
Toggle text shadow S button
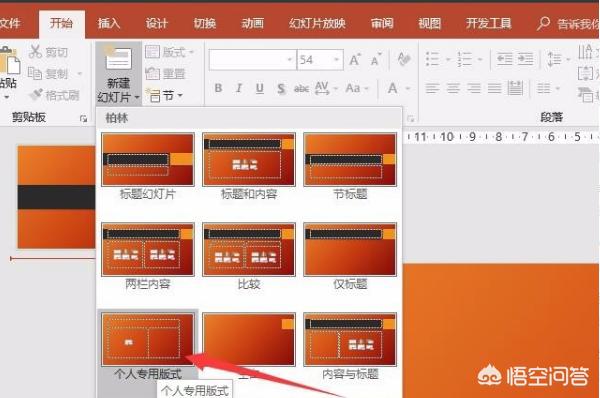[281, 88]
